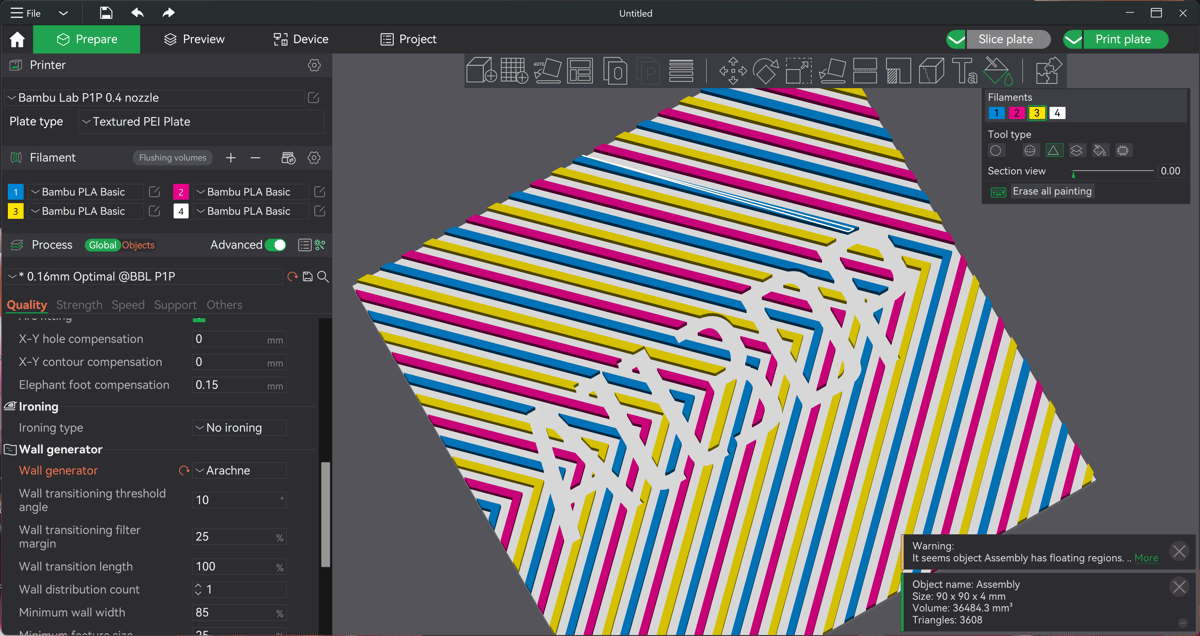Reset the process preset changes
The height and width of the screenshot is (636, 1200).
point(292,277)
